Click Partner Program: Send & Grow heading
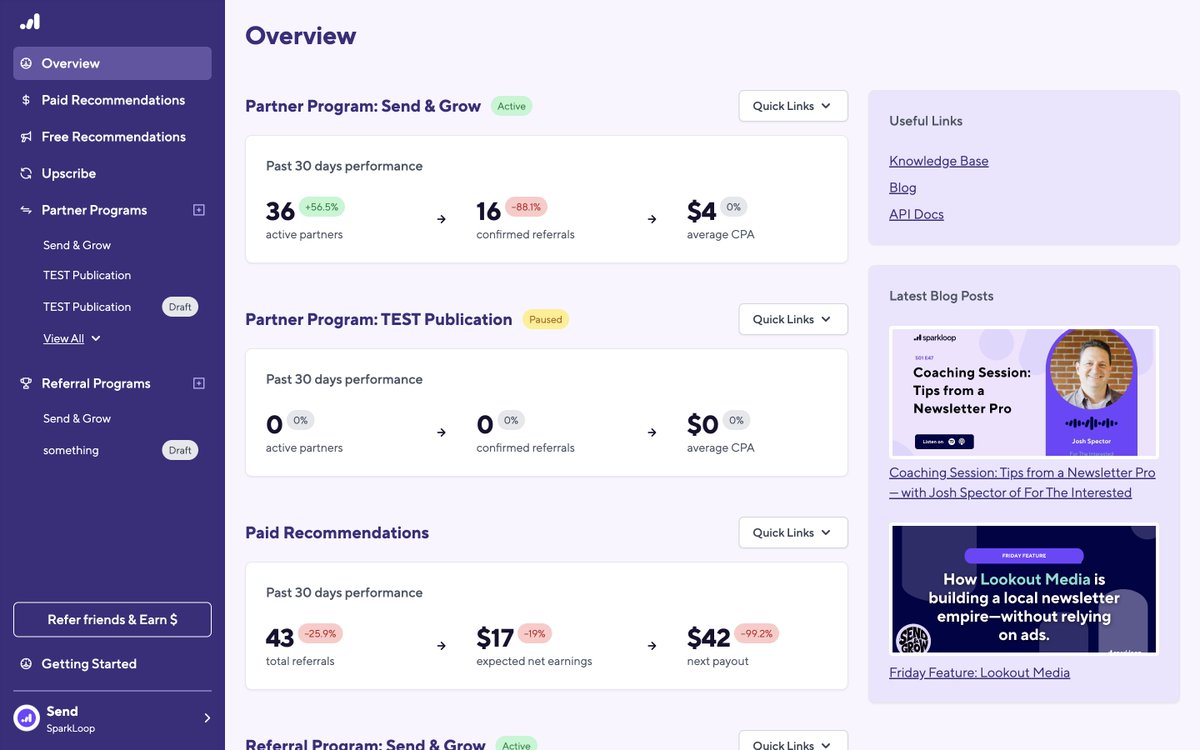Screen dimensions: 1200x750 363,106
